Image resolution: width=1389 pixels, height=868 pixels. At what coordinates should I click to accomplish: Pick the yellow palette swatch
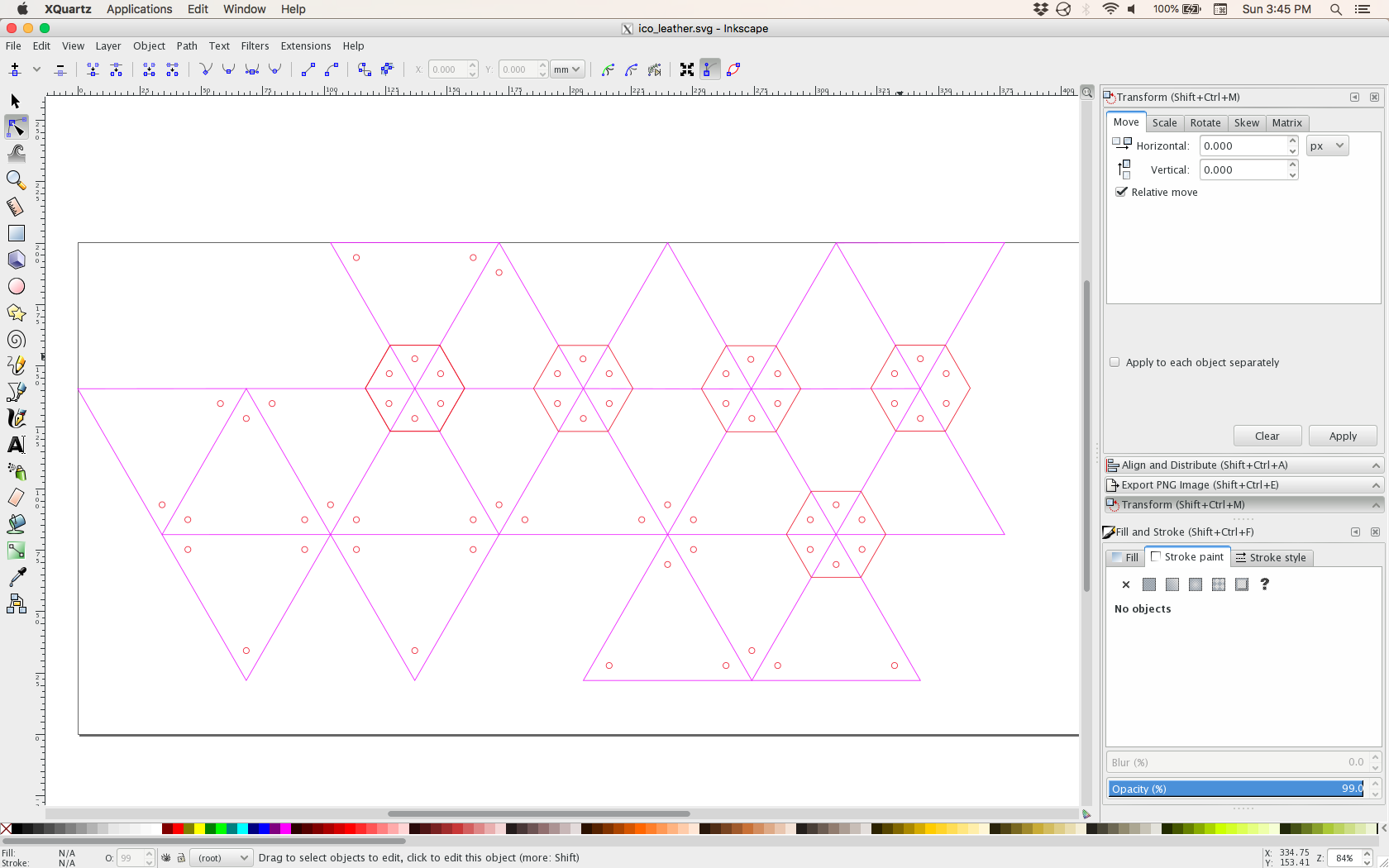coord(199,828)
